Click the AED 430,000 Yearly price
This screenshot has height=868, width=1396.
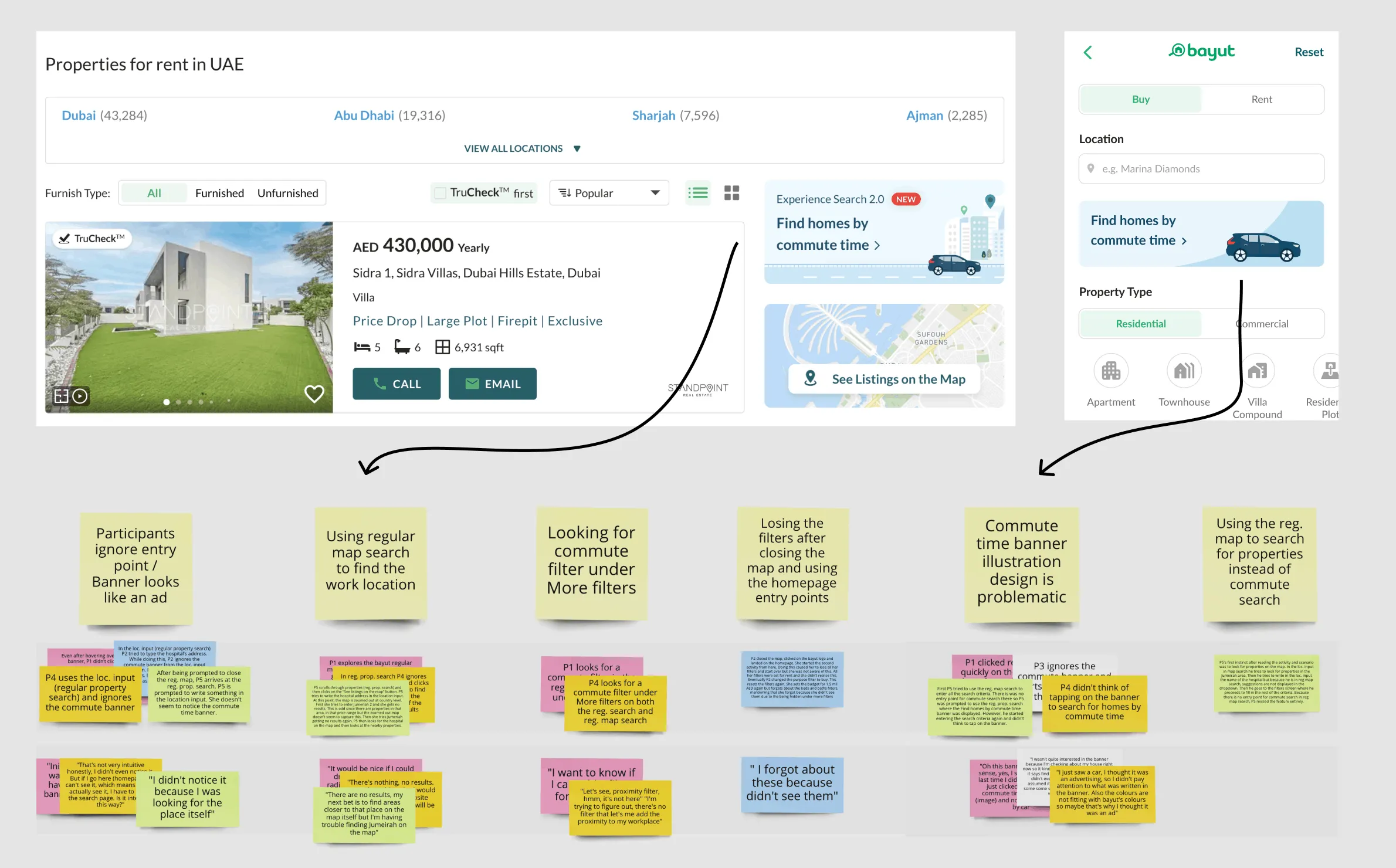point(421,246)
